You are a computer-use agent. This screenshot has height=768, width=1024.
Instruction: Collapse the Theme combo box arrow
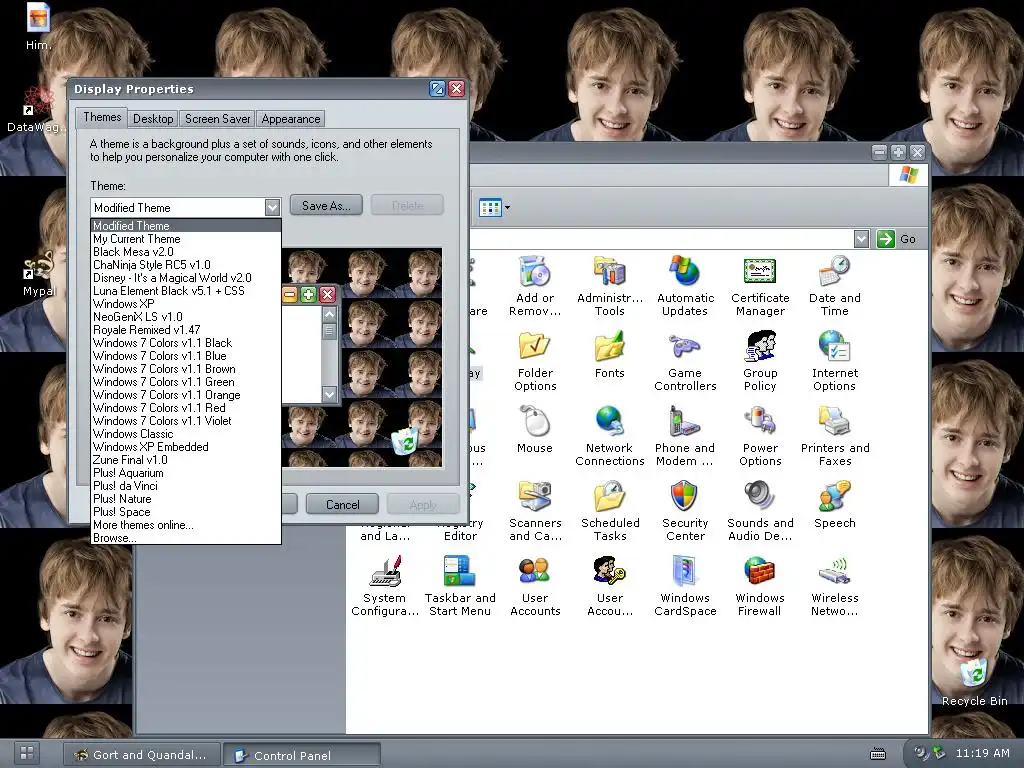pos(272,208)
